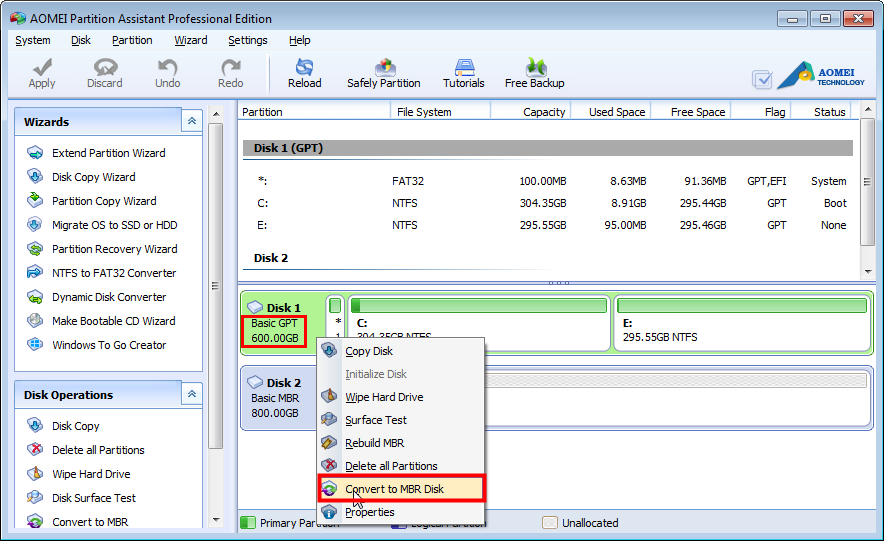Click the Disk 2 unallocated space bar
This screenshot has width=884, height=541.
pos(675,380)
